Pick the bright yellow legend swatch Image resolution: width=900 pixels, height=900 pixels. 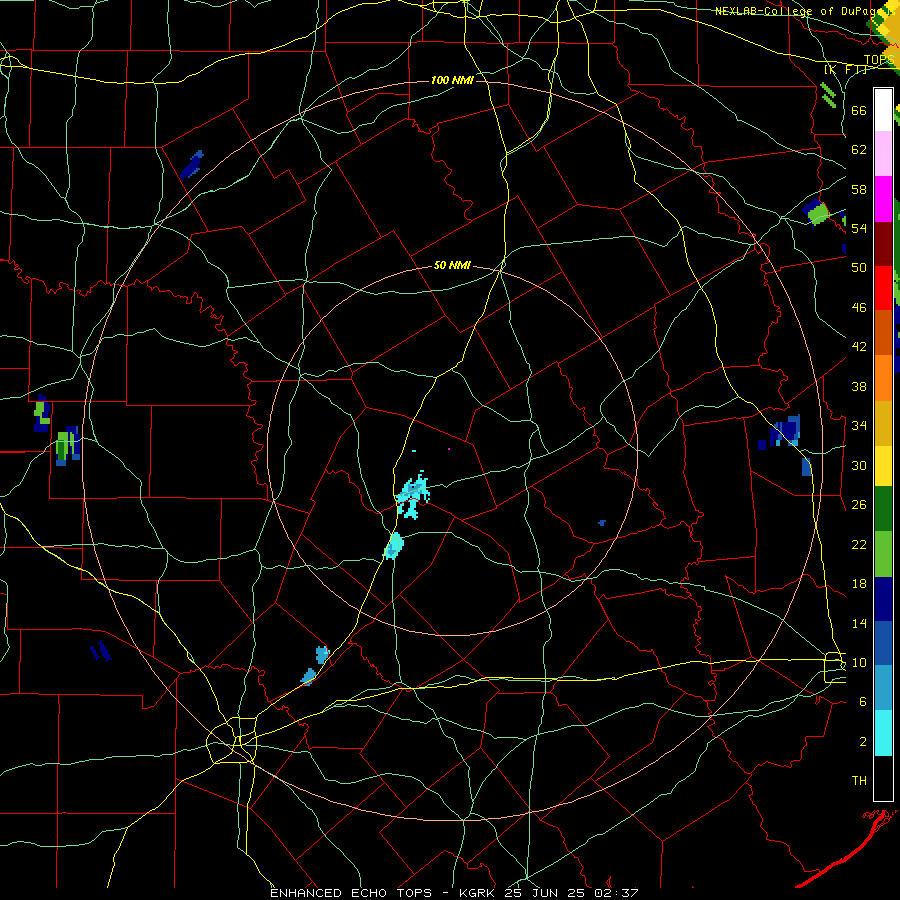pyautogui.click(x=883, y=465)
